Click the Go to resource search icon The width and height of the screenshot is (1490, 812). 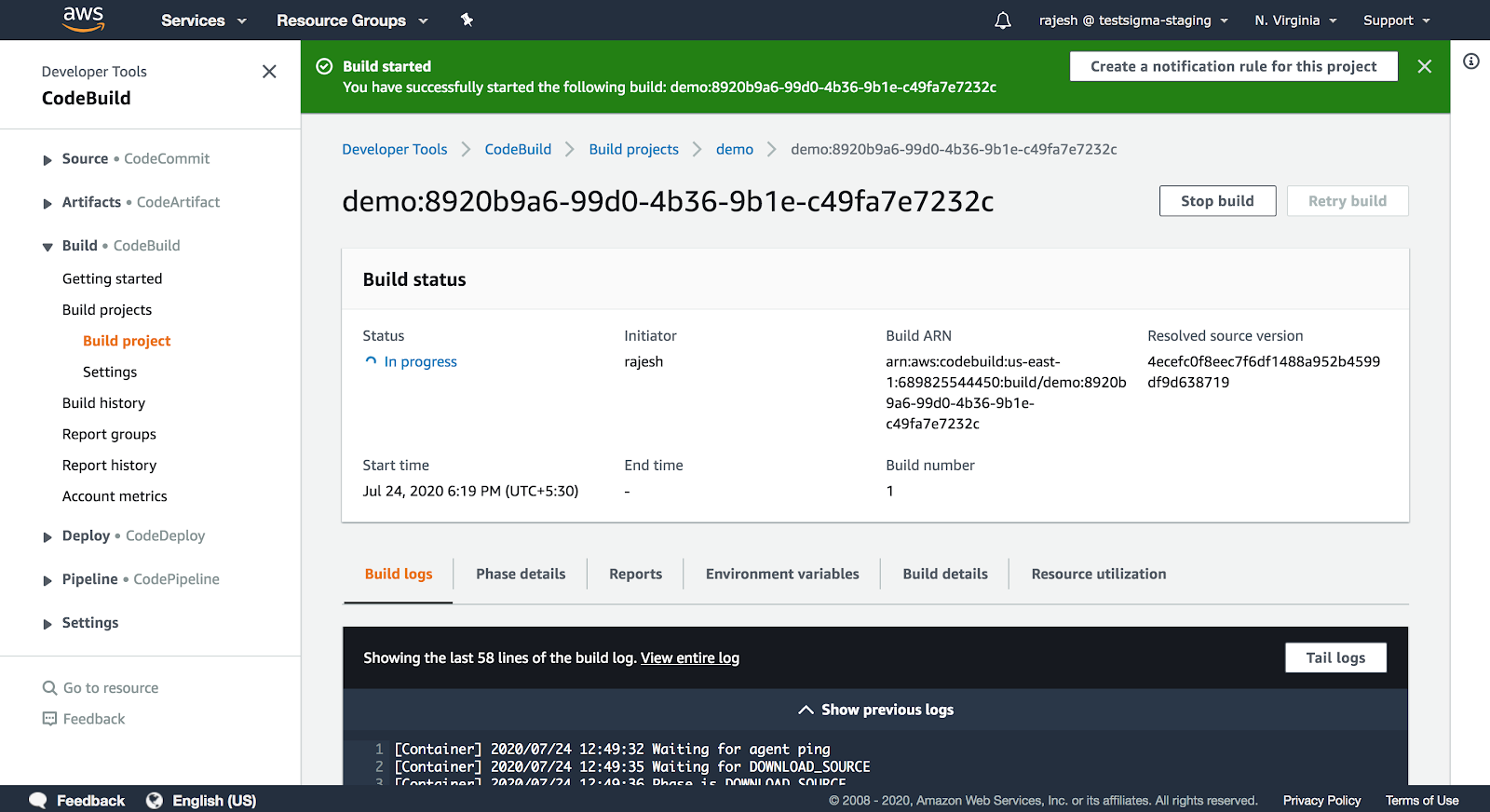click(x=50, y=688)
